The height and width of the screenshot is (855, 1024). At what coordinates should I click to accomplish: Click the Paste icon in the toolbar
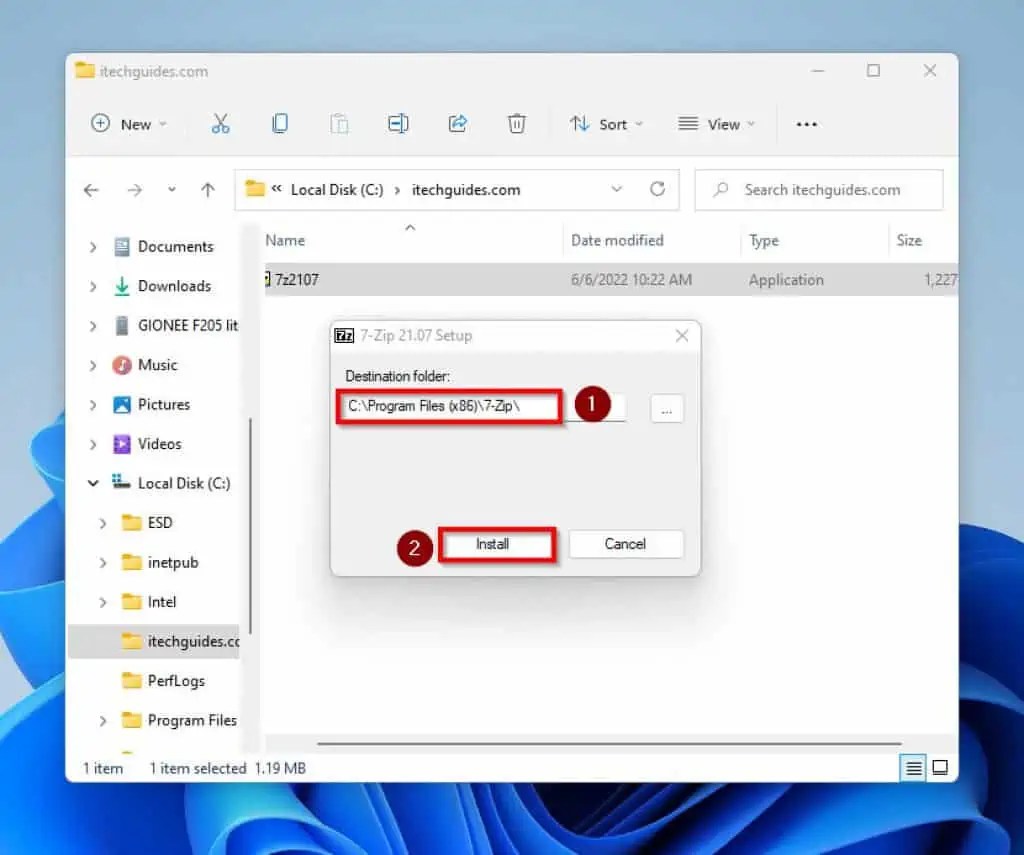coord(339,123)
